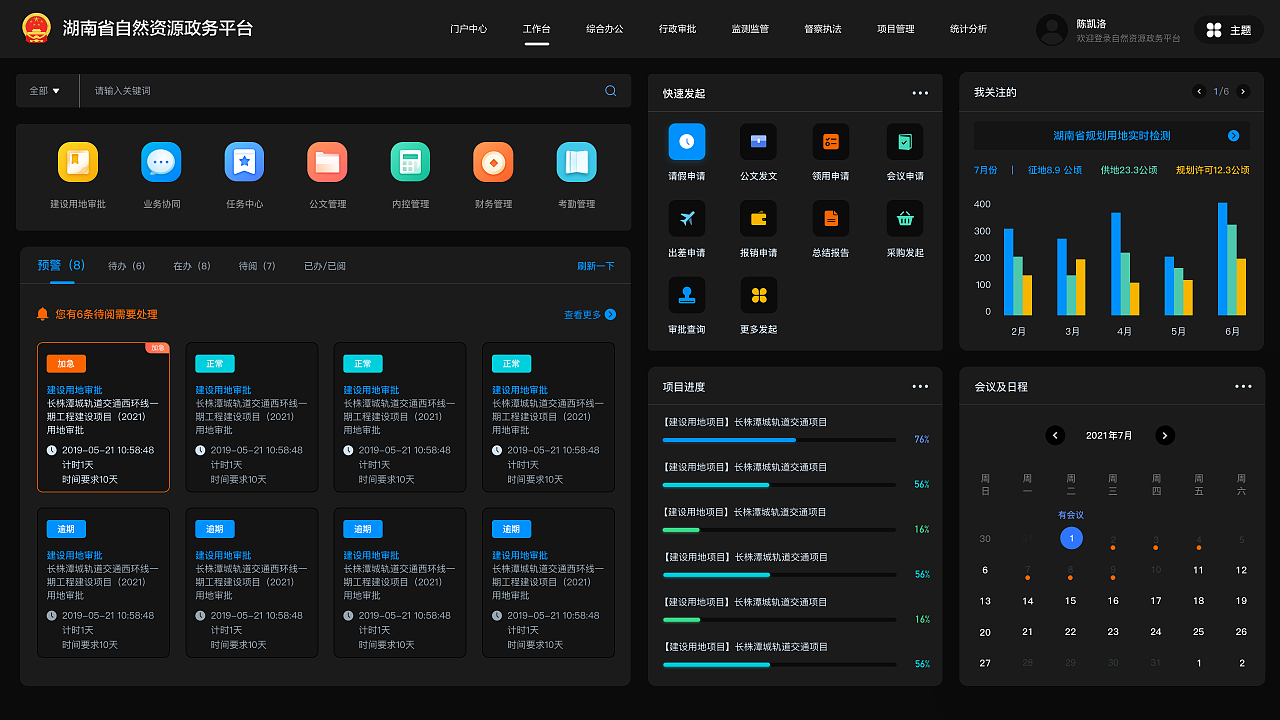Select the 公文发文 document dispatch icon
Viewport: 1280px width, 720px height.
pos(758,141)
